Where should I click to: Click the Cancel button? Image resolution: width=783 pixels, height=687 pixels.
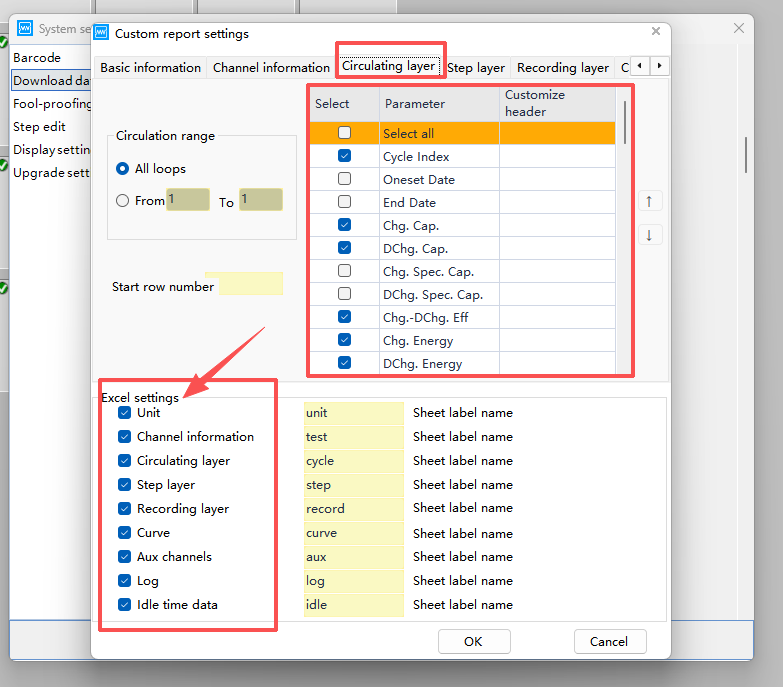[x=609, y=641]
